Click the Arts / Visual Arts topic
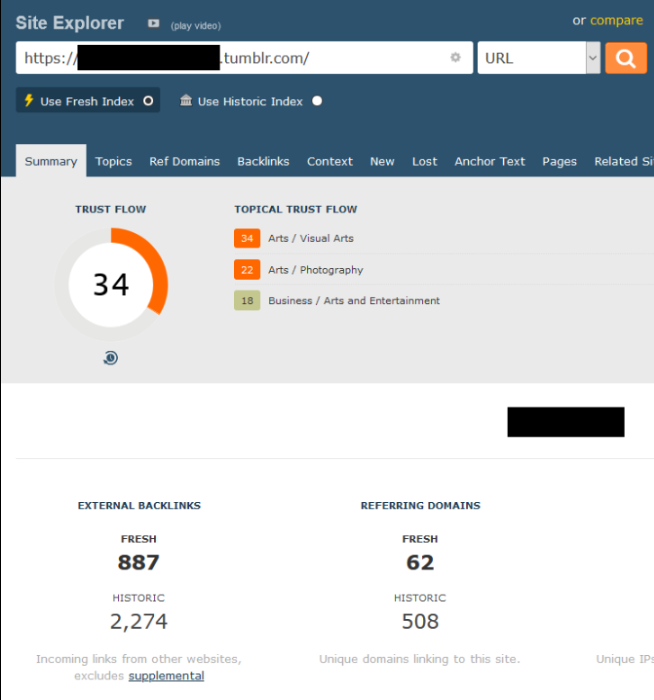Image resolution: width=654 pixels, height=700 pixels. (311, 238)
